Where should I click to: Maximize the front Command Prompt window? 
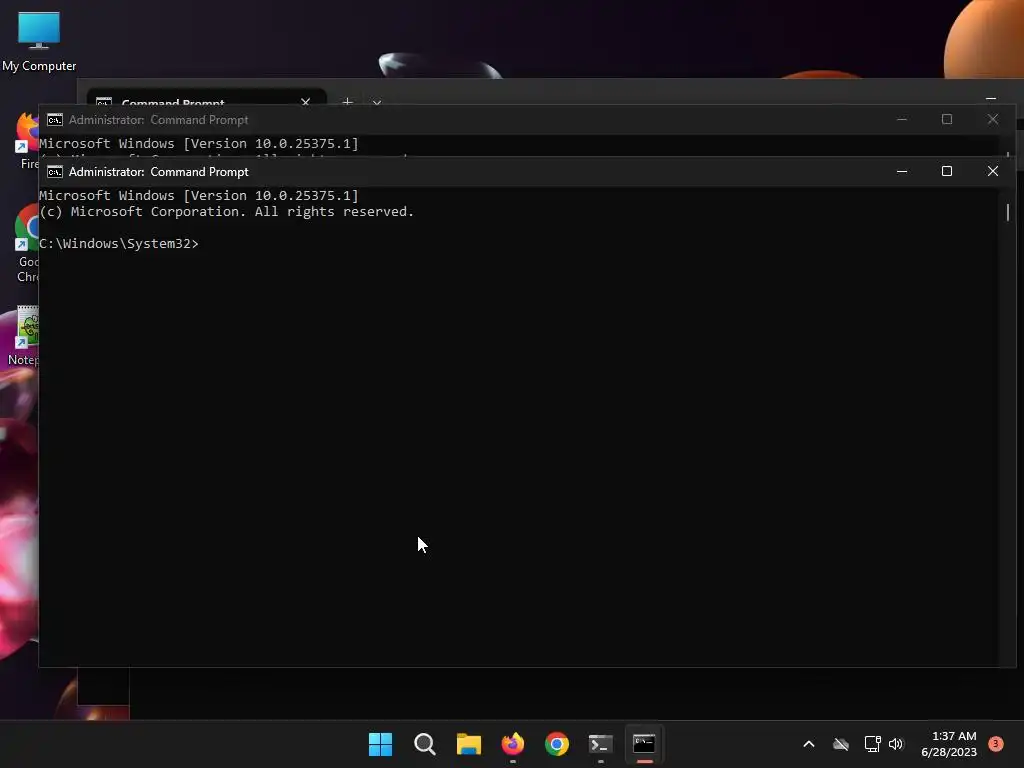point(947,171)
